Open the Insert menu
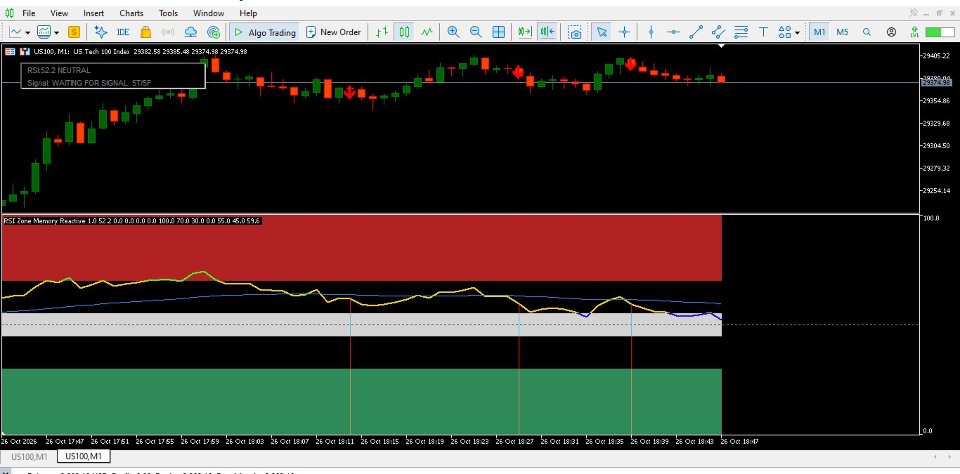This screenshot has width=960, height=474. point(94,13)
